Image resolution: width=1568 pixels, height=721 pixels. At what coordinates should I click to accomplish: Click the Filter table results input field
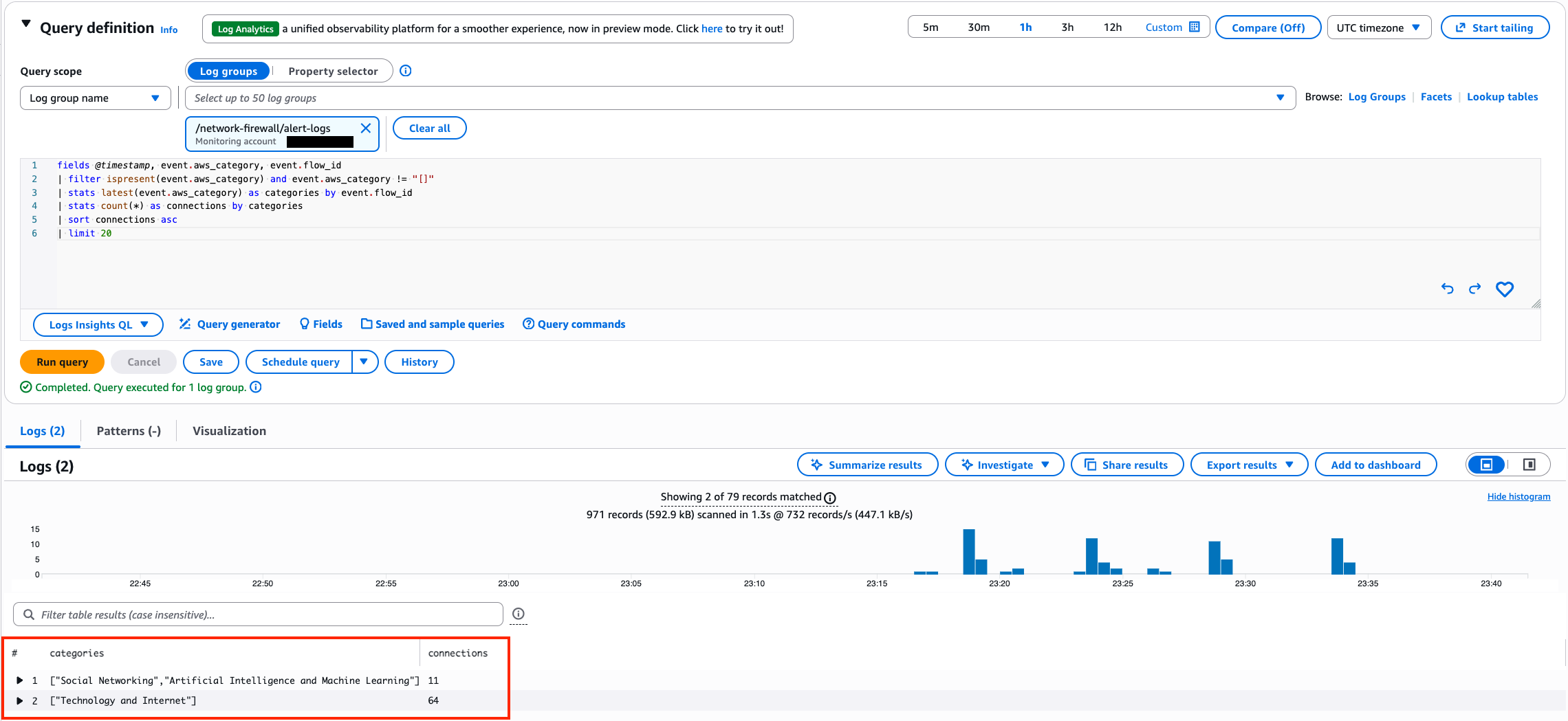[x=258, y=614]
